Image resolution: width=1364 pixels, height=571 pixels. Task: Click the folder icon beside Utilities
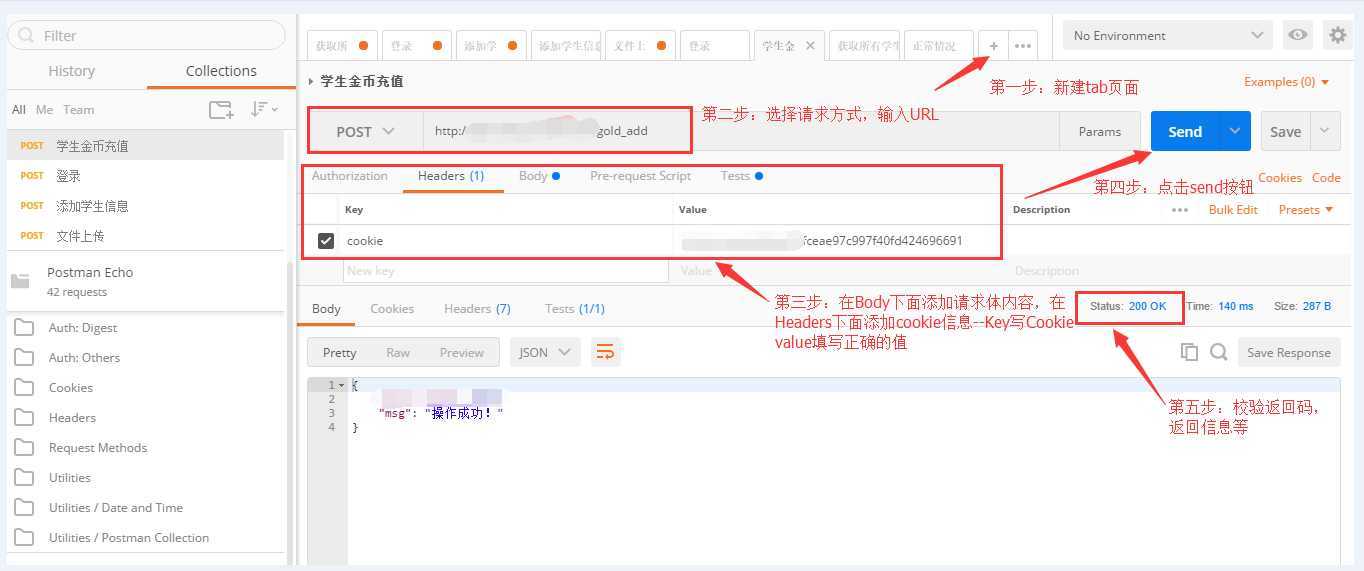click(x=24, y=478)
